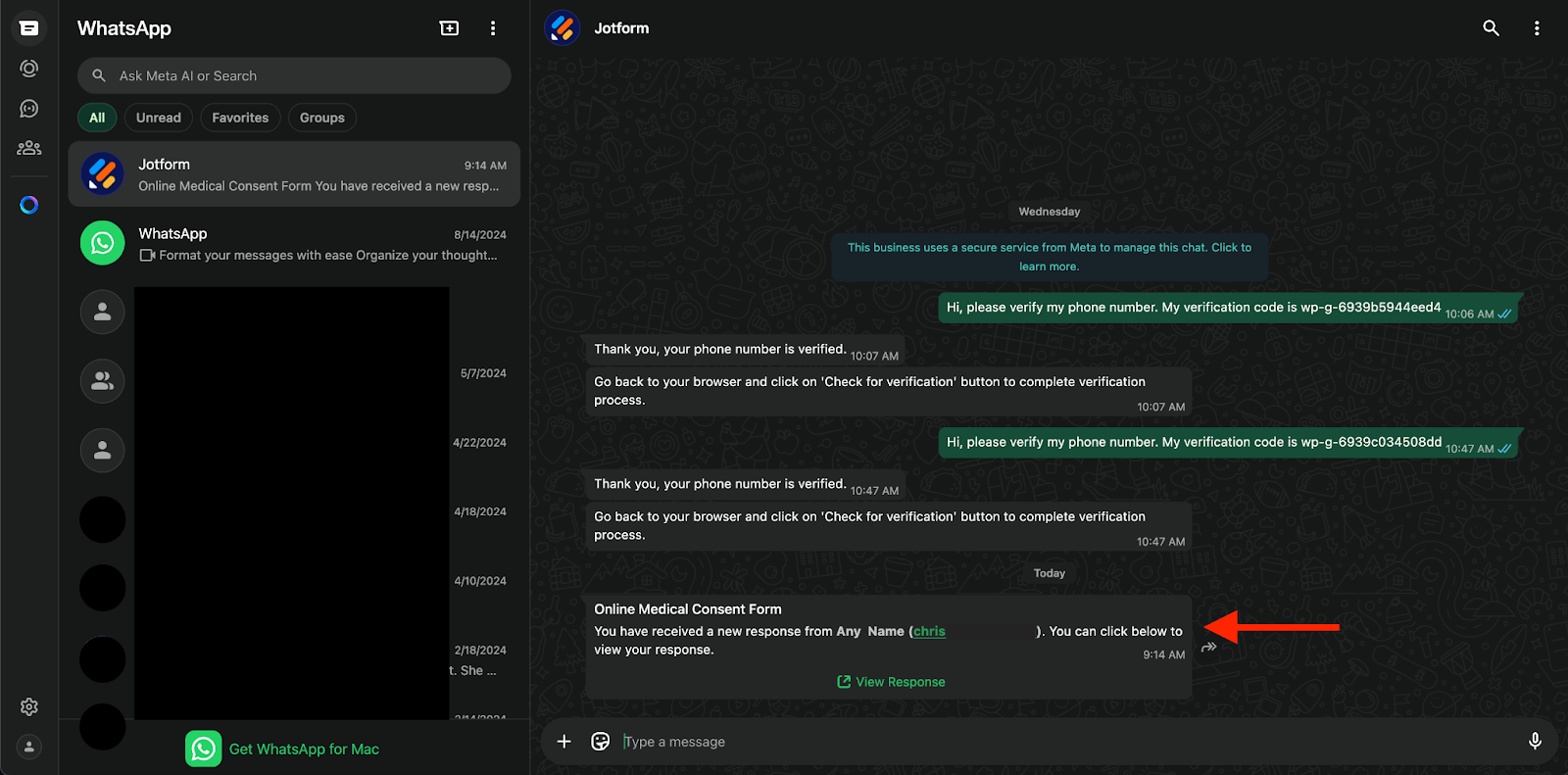Record a voice message with microphone

coord(1535,742)
